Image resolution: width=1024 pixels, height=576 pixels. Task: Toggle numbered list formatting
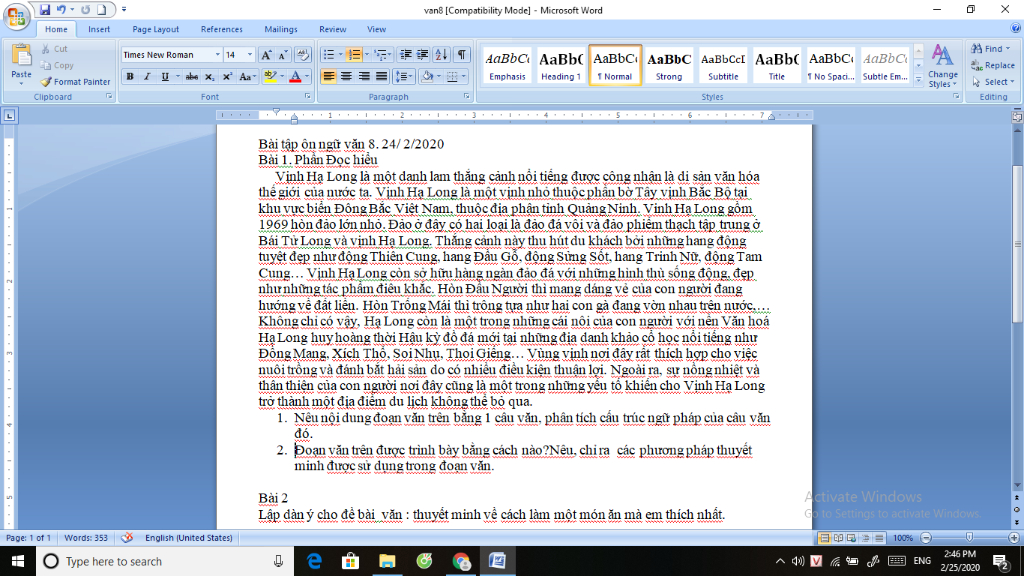(x=354, y=55)
